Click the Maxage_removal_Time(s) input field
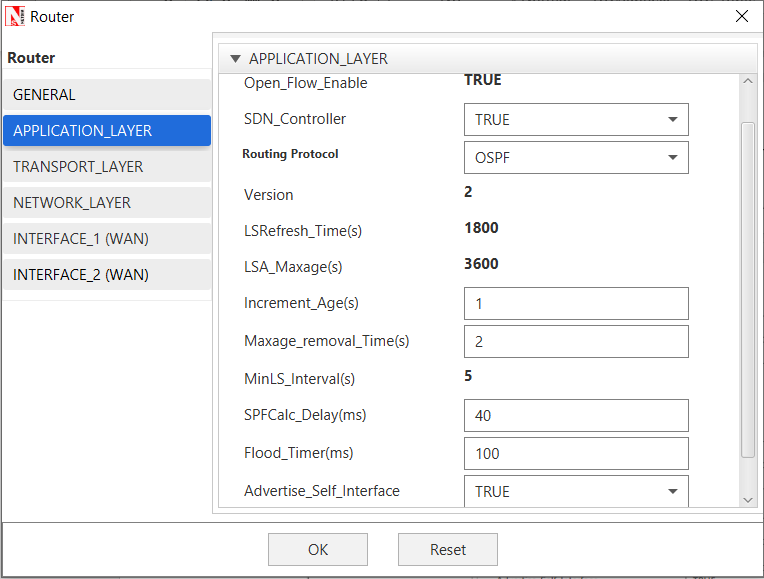 (576, 342)
